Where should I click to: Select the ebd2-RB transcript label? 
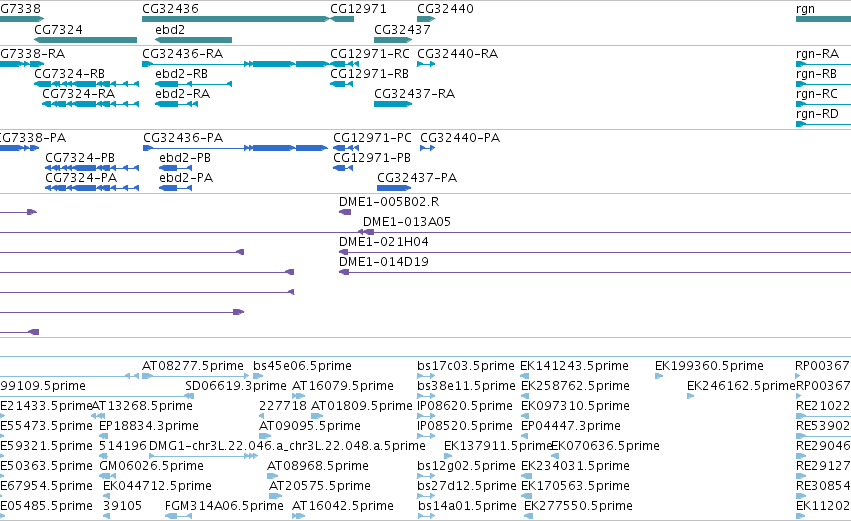click(181, 74)
